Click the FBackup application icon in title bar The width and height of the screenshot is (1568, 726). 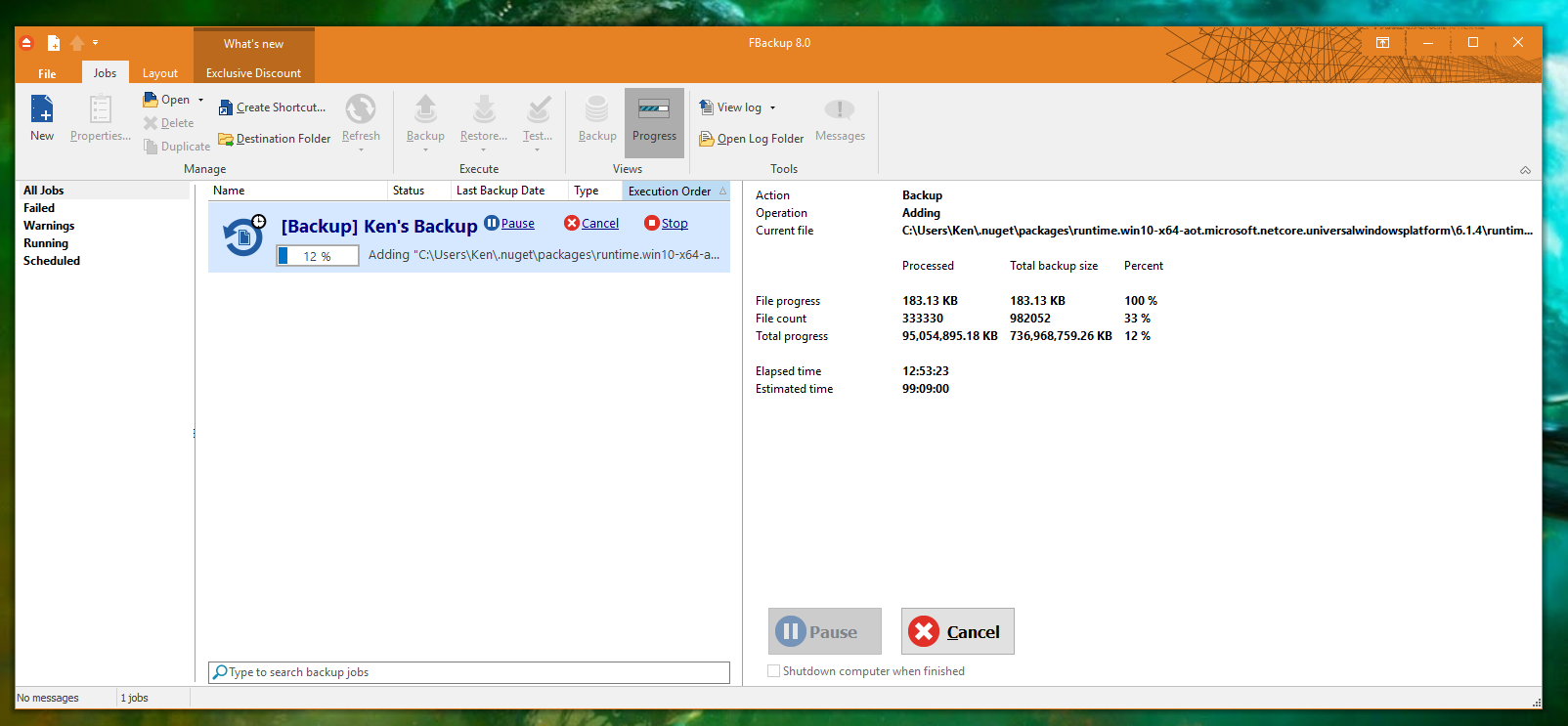[27, 43]
